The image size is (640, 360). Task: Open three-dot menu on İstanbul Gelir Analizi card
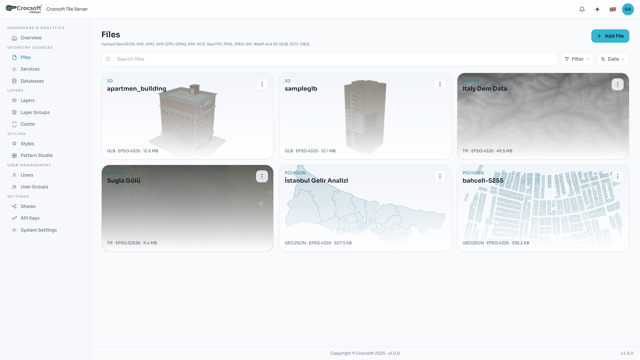[440, 176]
